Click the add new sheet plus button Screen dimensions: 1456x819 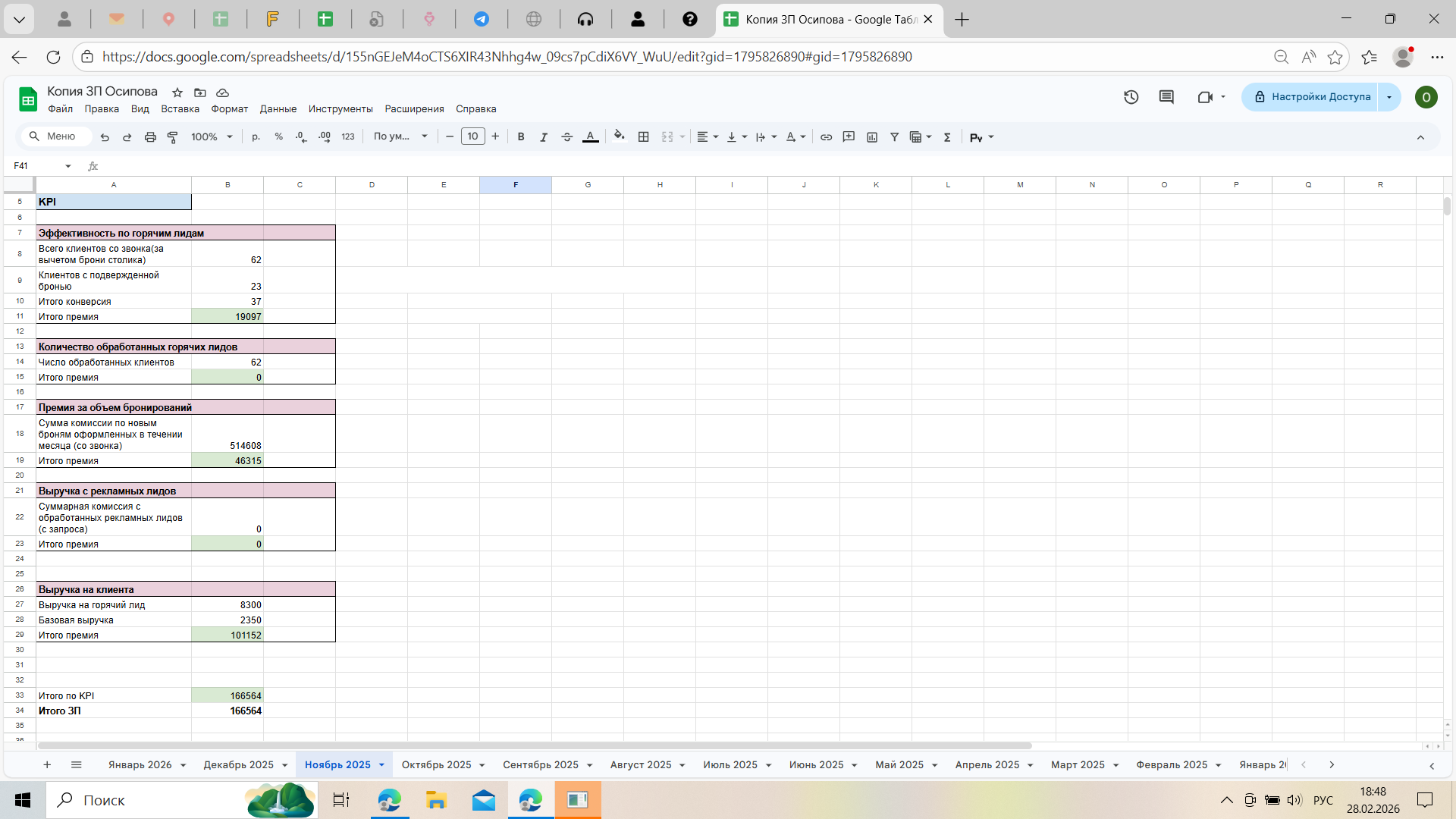(47, 765)
